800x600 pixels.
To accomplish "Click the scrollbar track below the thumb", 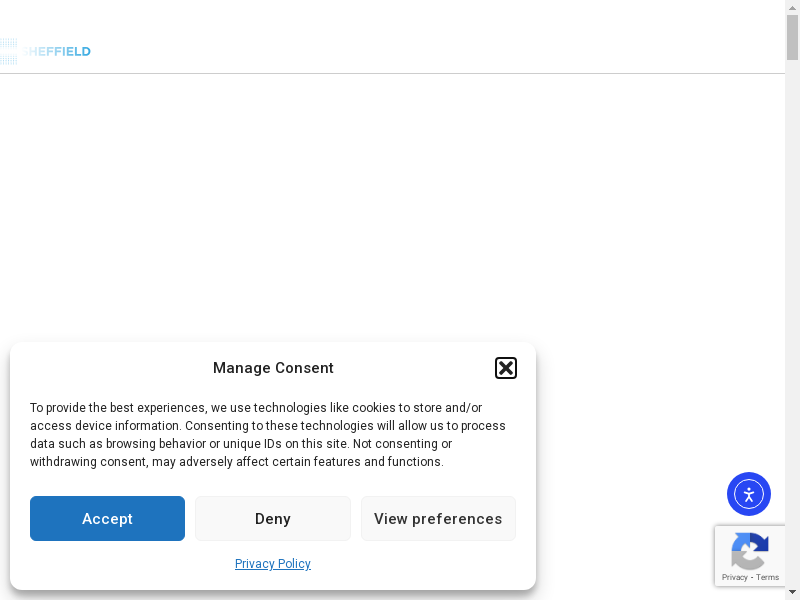I will [792, 300].
